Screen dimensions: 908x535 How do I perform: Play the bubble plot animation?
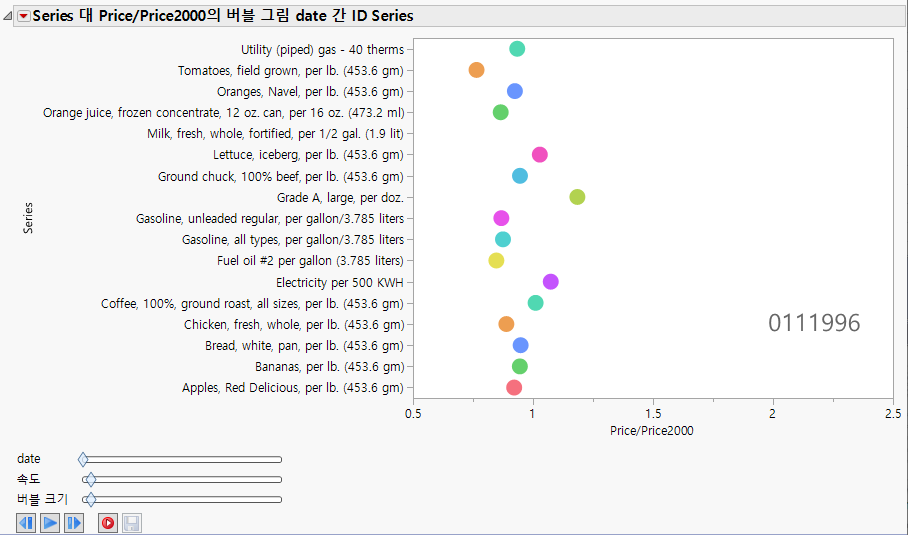(50, 523)
